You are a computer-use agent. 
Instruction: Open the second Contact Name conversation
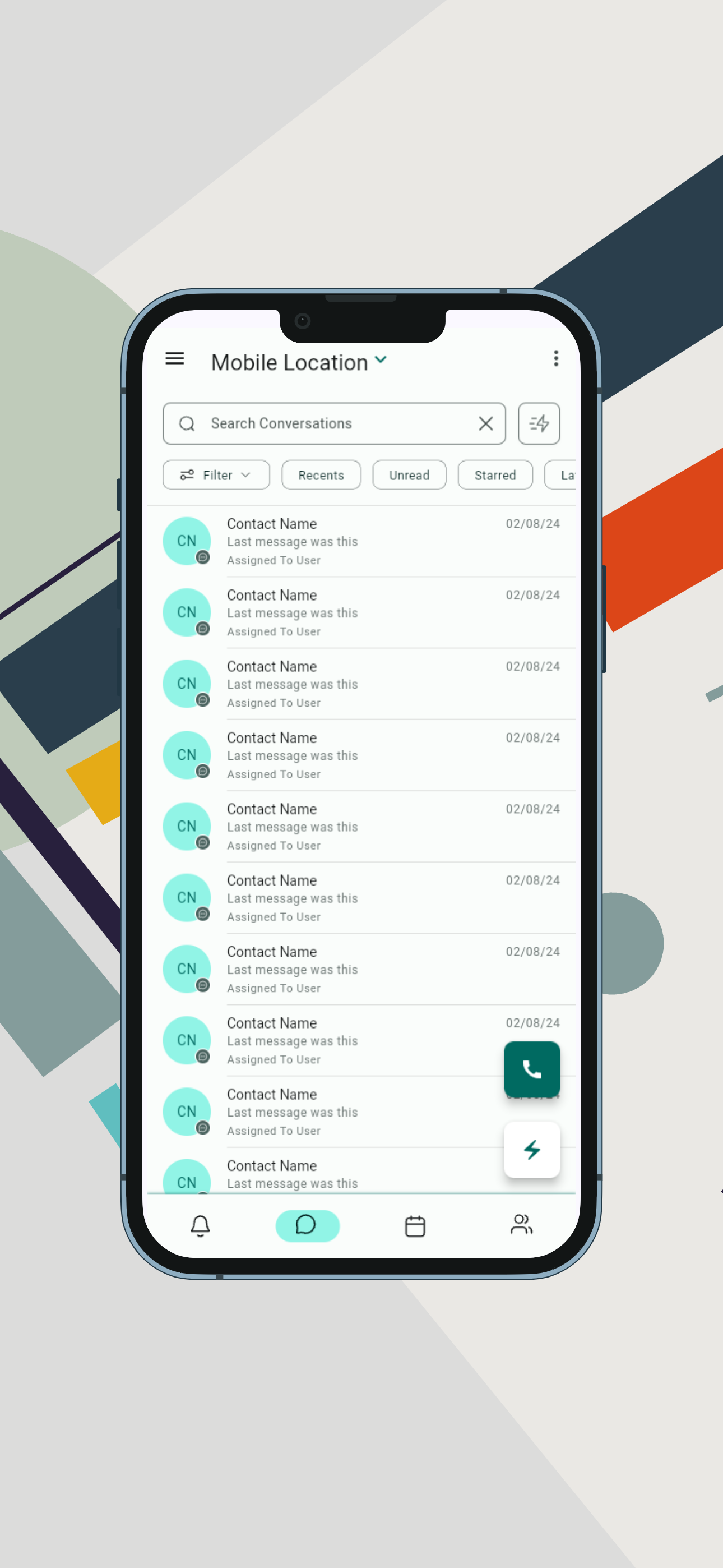(361, 612)
